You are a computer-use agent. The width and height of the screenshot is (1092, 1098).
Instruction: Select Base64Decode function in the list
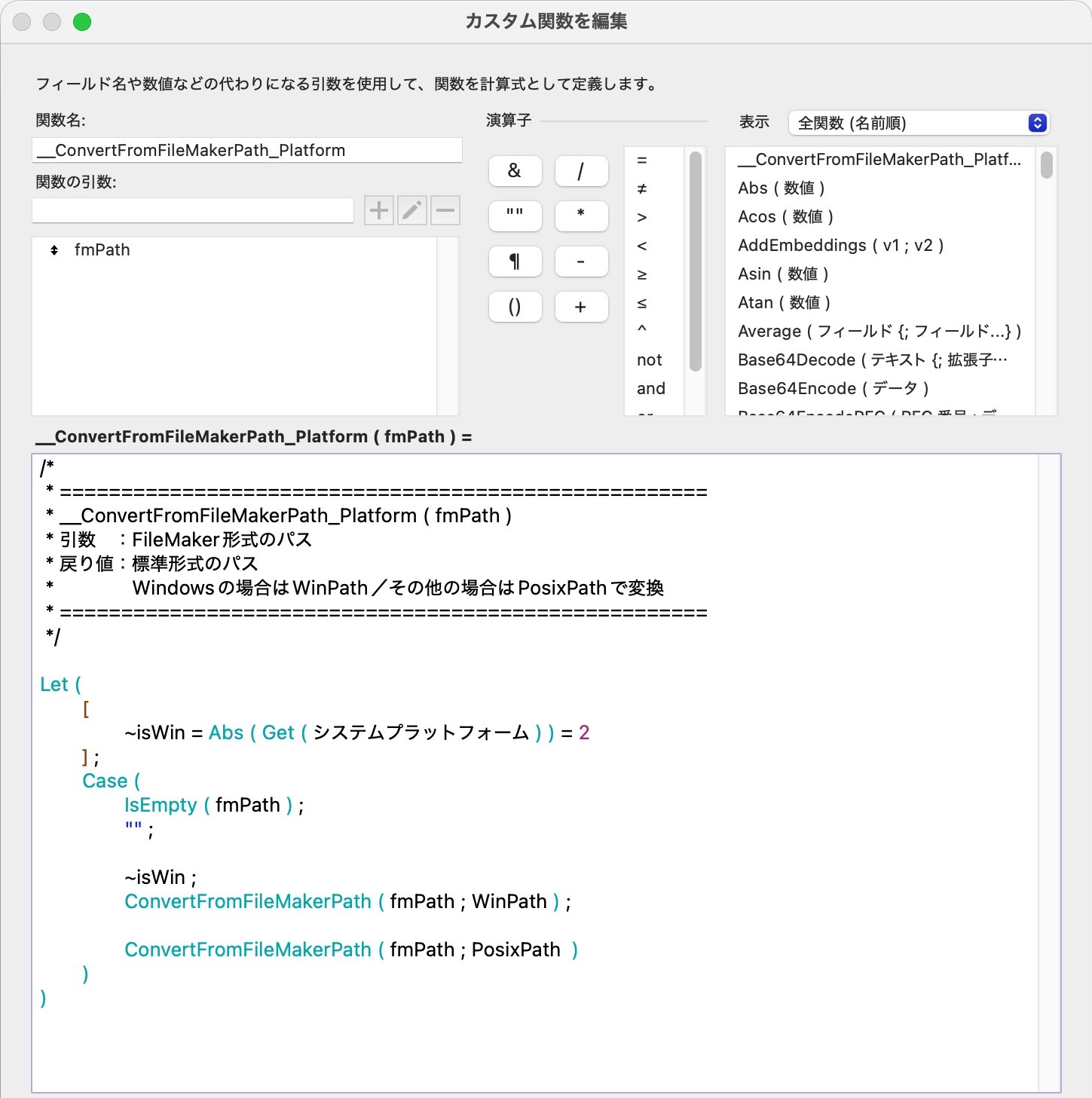click(879, 360)
